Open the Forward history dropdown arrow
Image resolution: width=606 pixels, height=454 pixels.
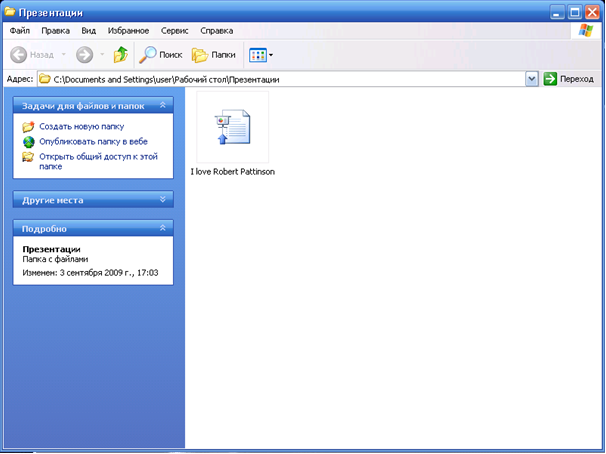102,55
